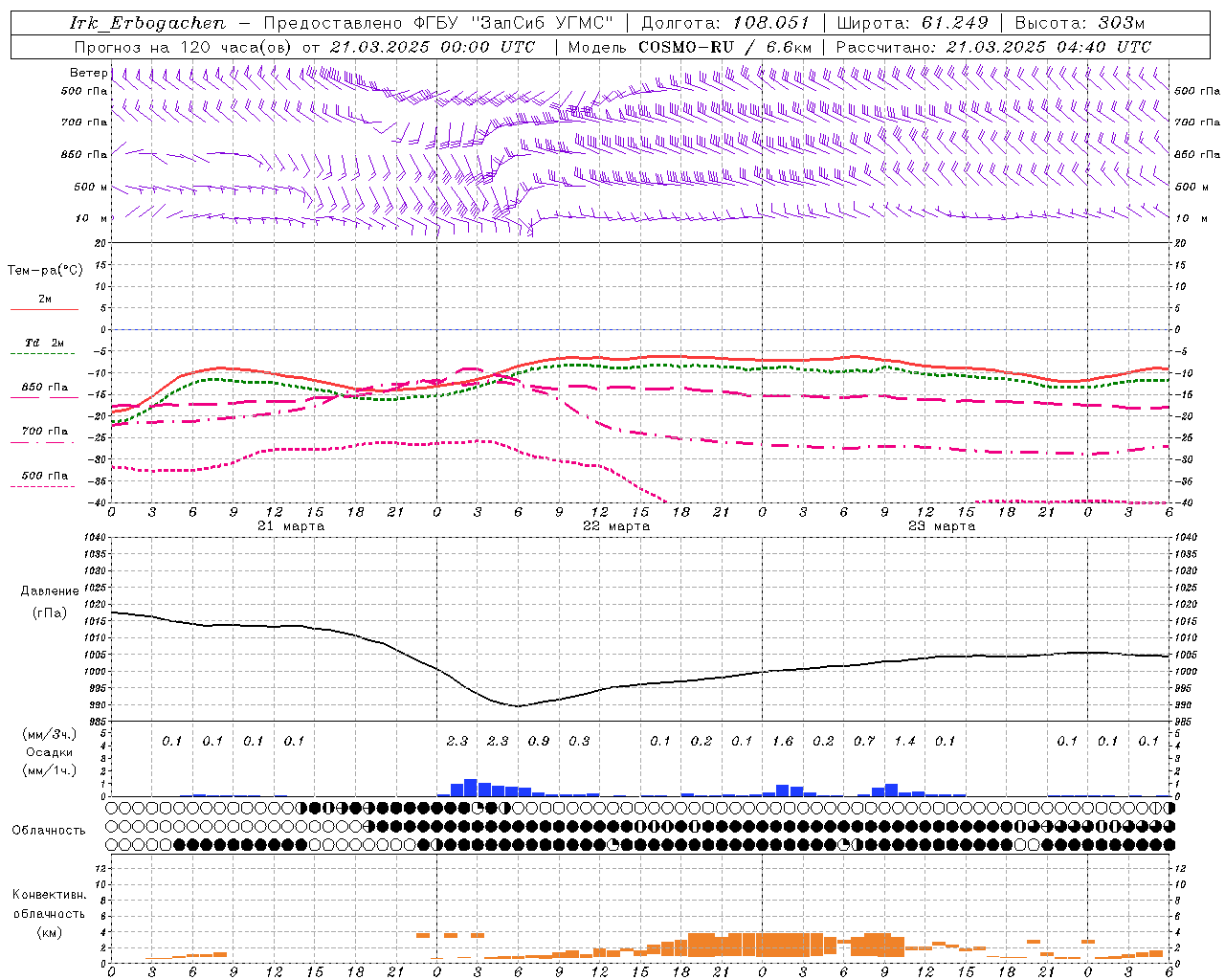Image resolution: width=1225 pixels, height=980 pixels.
Task: Select the Прогноз на 120 часа(ов) text
Action: (184, 47)
